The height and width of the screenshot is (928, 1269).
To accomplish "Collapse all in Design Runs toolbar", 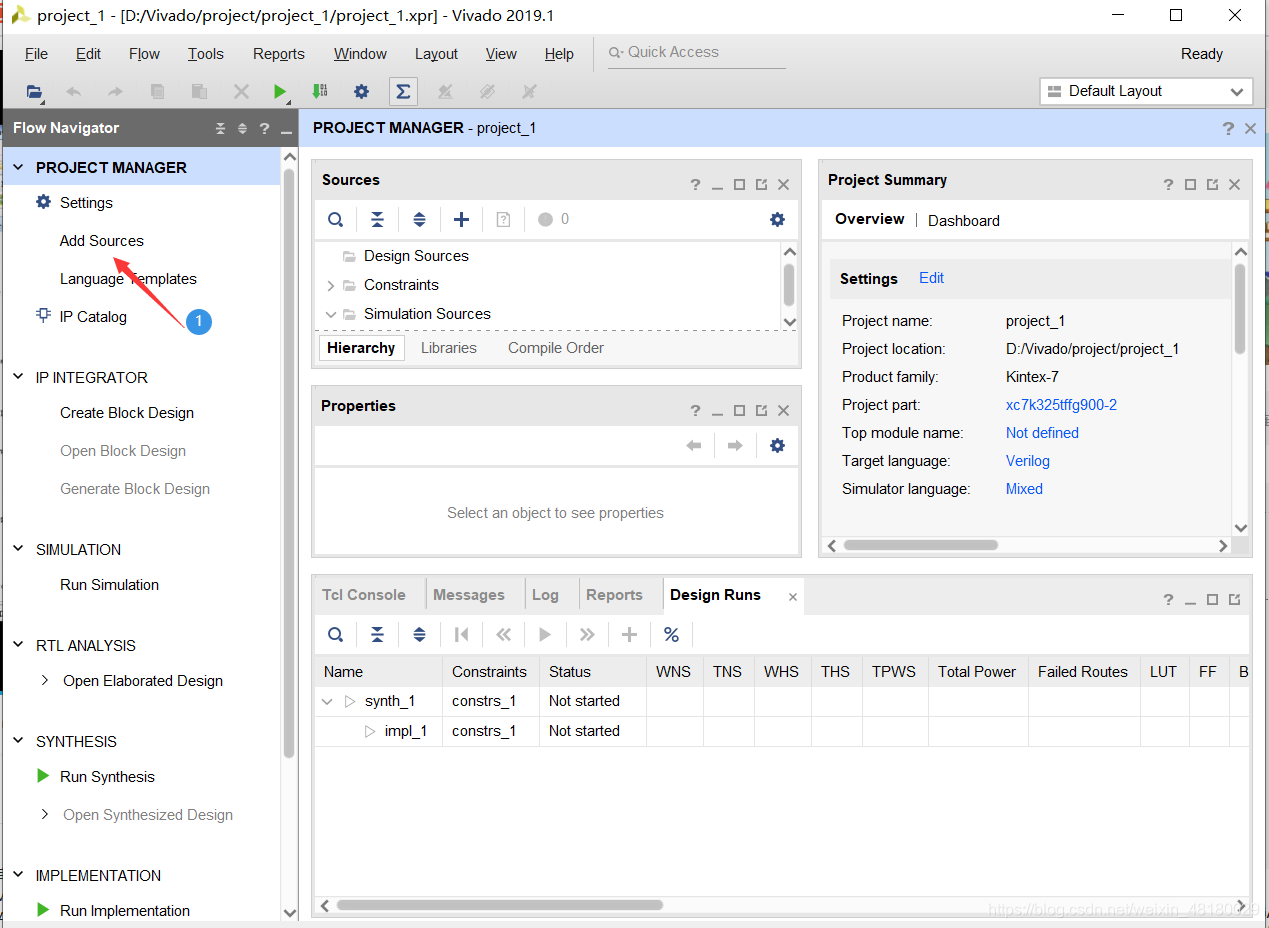I will pyautogui.click(x=377, y=635).
